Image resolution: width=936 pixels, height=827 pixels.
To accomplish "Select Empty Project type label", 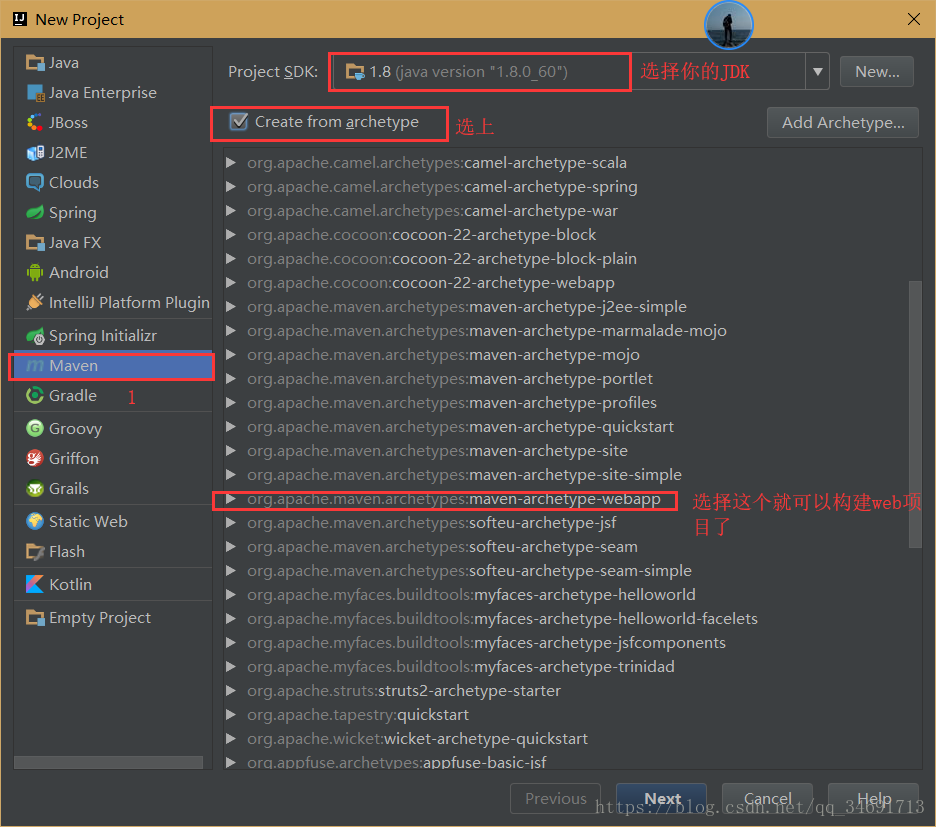I will [100, 617].
